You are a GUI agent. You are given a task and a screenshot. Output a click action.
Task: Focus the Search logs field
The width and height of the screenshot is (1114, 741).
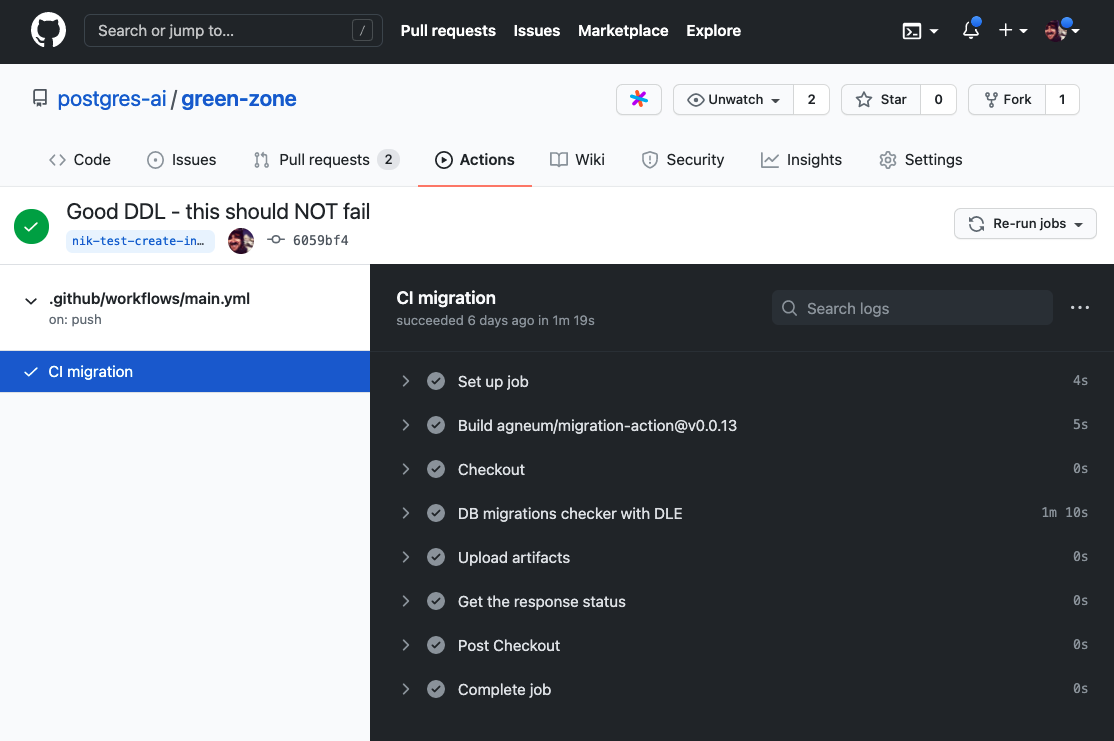pyautogui.click(x=912, y=308)
